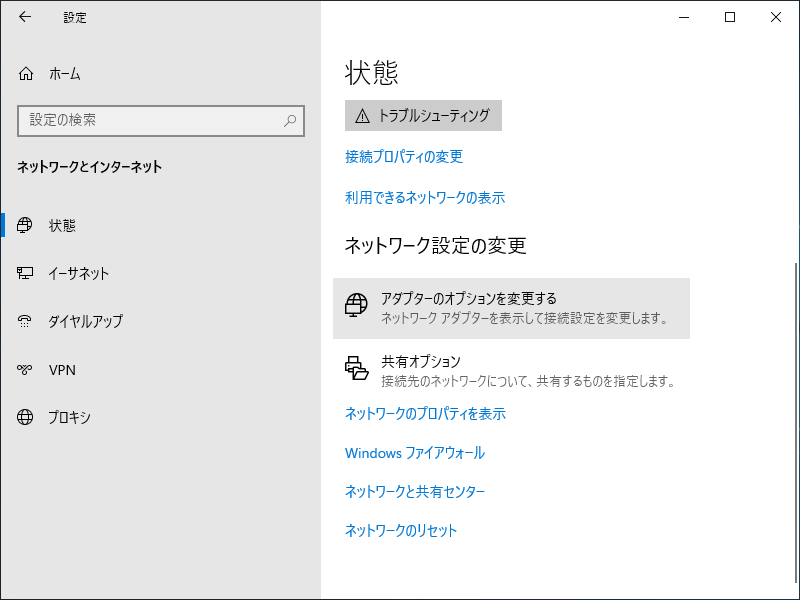The width and height of the screenshot is (800, 600).
Task: Click the 状態 globe icon in sidebar
Action: coord(24,225)
